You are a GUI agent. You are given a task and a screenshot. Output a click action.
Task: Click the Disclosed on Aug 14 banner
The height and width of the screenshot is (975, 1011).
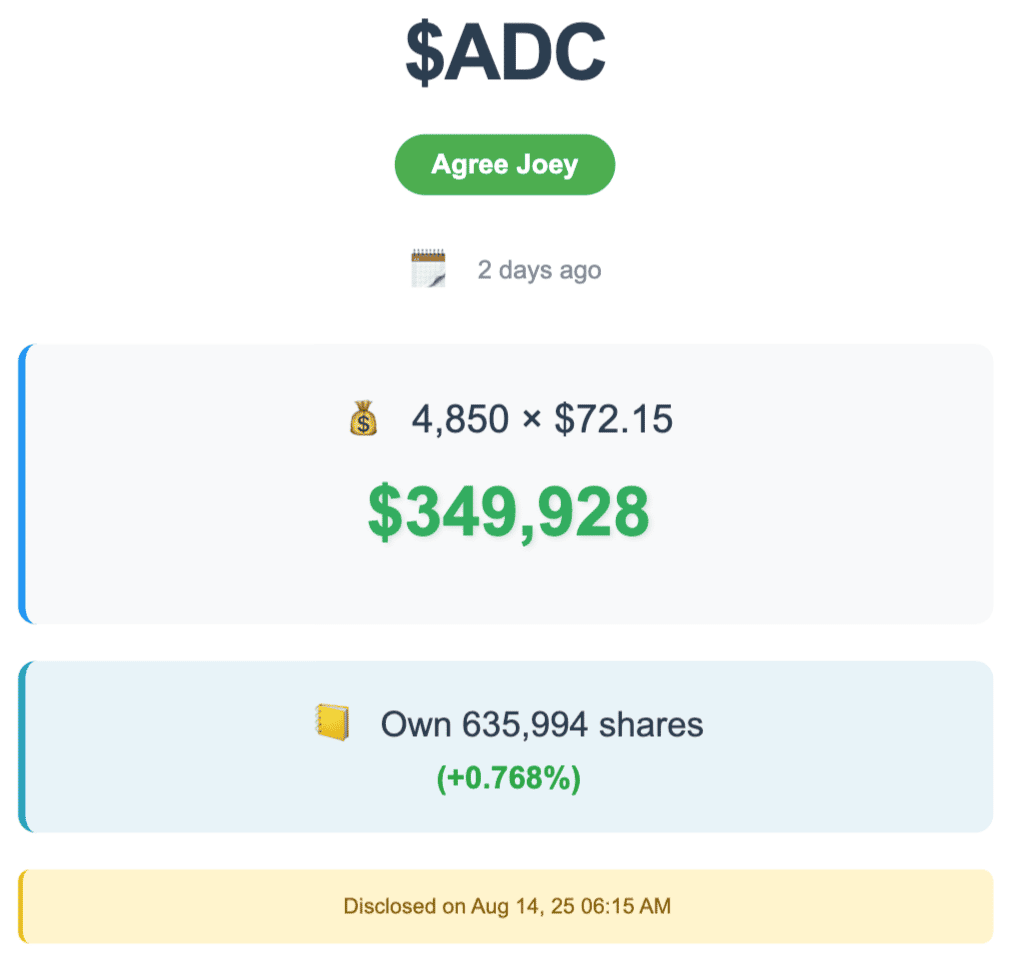(507, 906)
